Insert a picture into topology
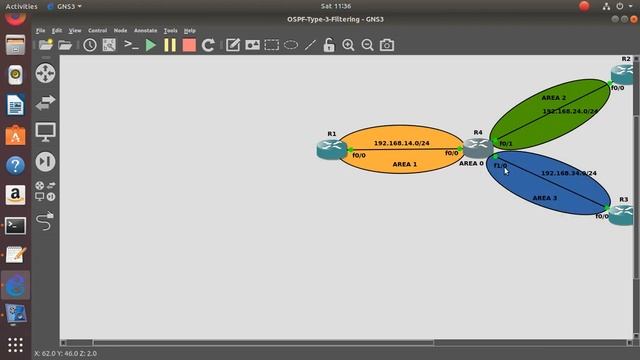Viewport: 640px width, 360px height. [252, 45]
